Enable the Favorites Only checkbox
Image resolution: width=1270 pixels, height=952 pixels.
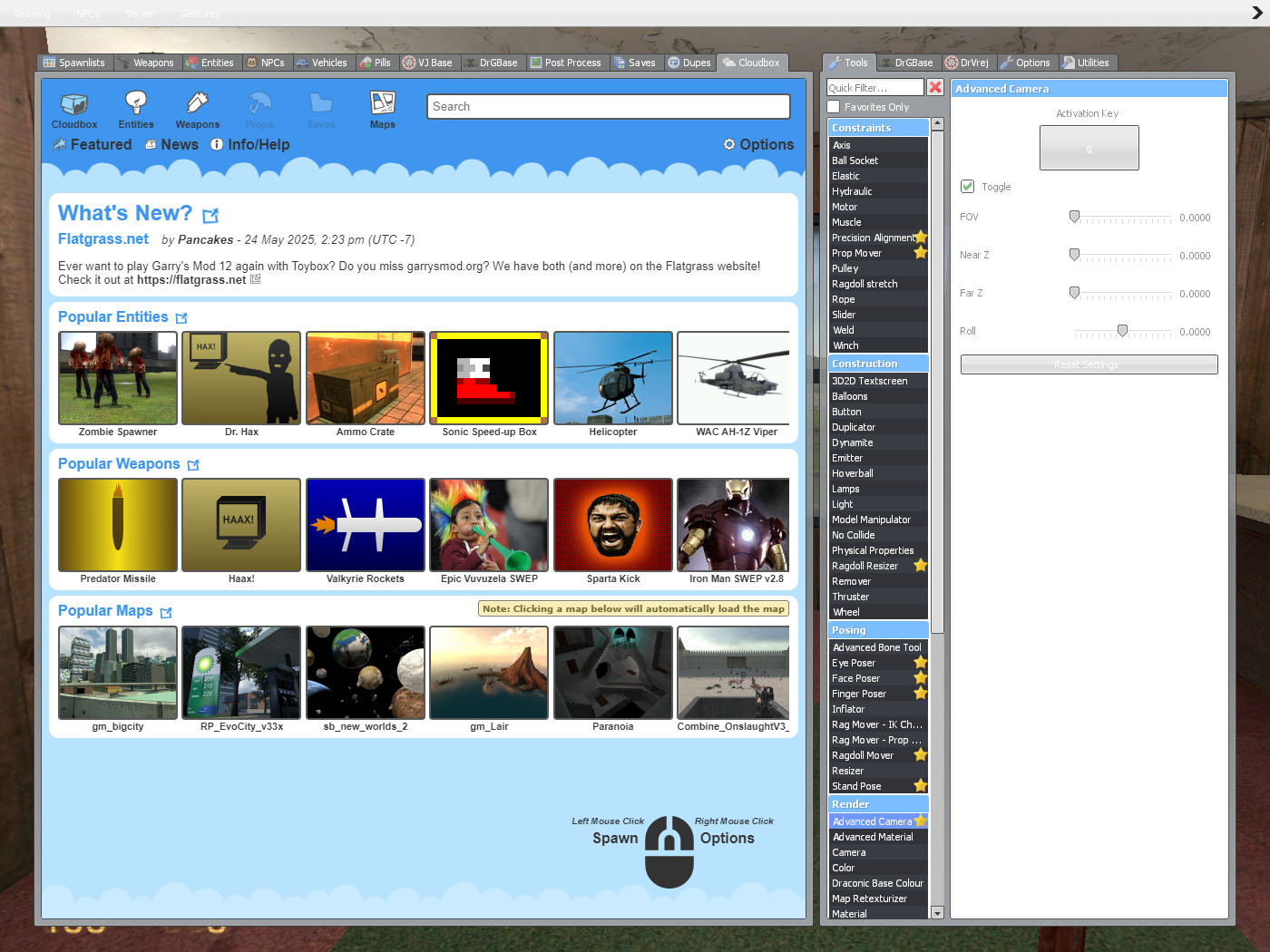[834, 107]
